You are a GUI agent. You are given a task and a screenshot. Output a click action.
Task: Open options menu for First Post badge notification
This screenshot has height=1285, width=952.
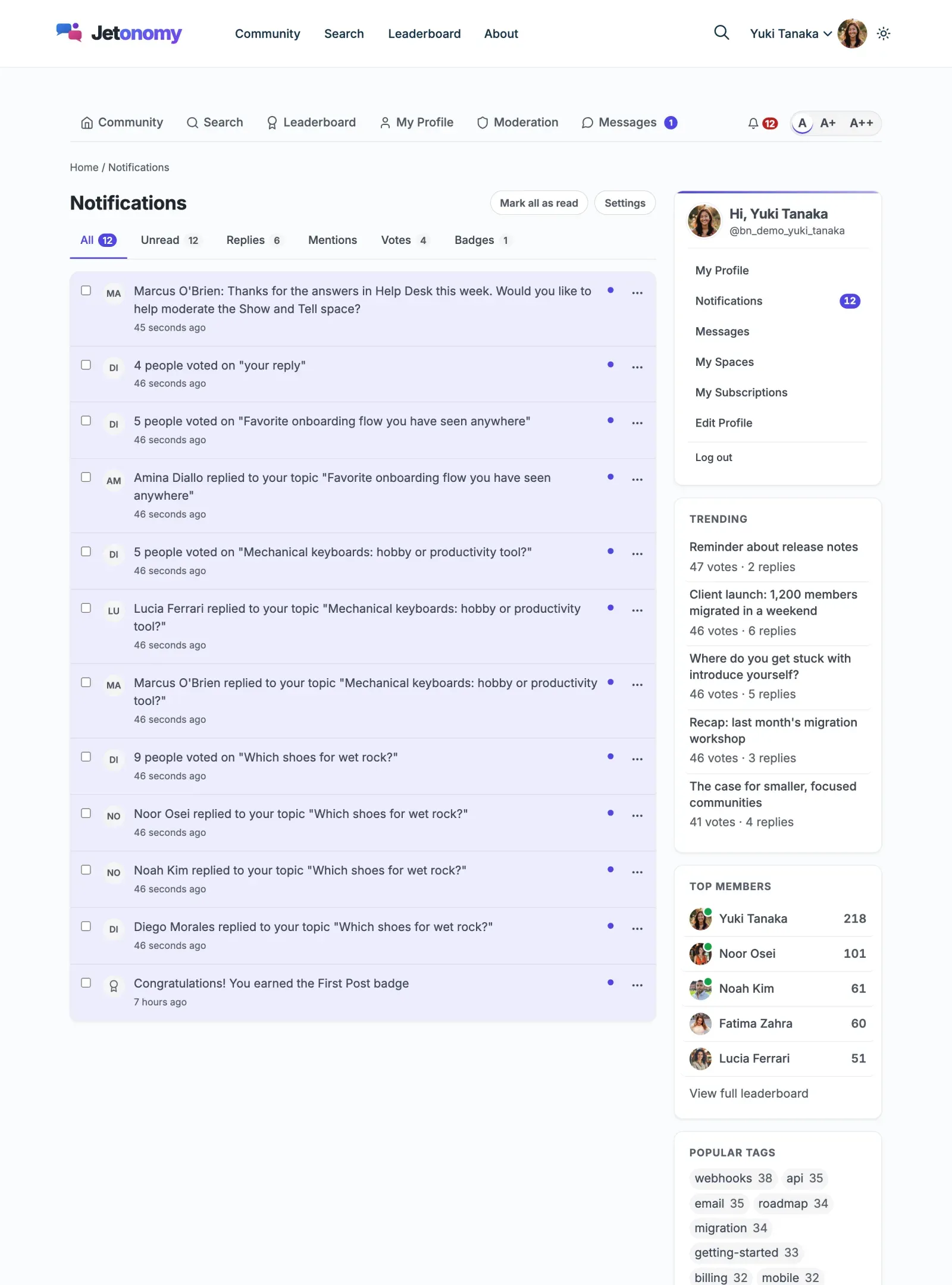pos(637,985)
